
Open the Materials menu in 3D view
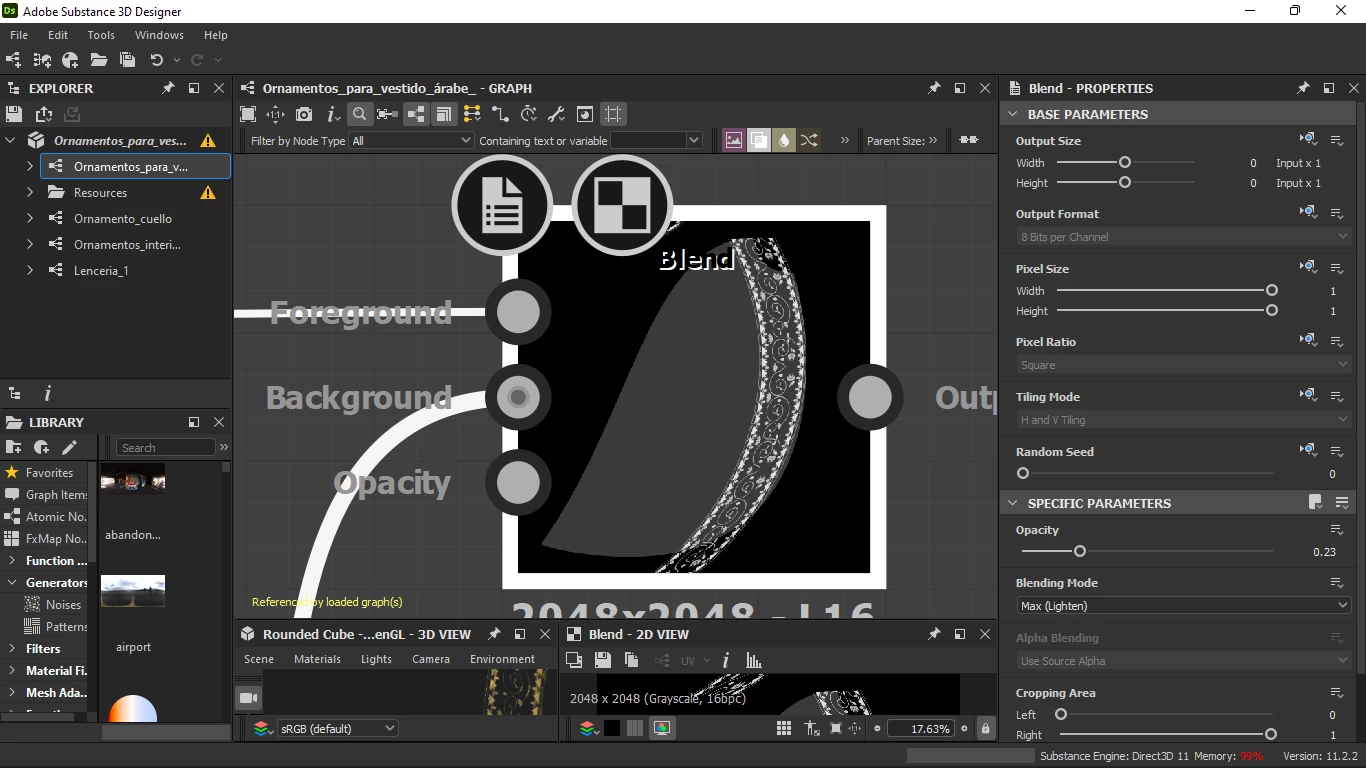[x=317, y=659]
